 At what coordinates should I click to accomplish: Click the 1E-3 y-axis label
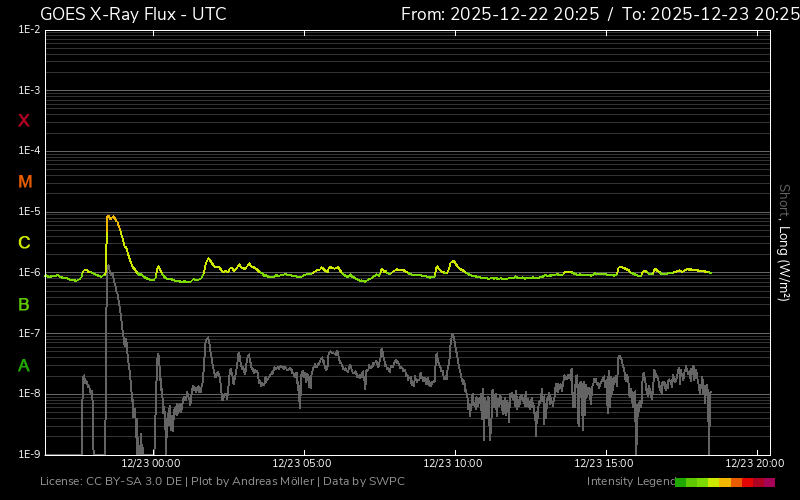[29, 90]
